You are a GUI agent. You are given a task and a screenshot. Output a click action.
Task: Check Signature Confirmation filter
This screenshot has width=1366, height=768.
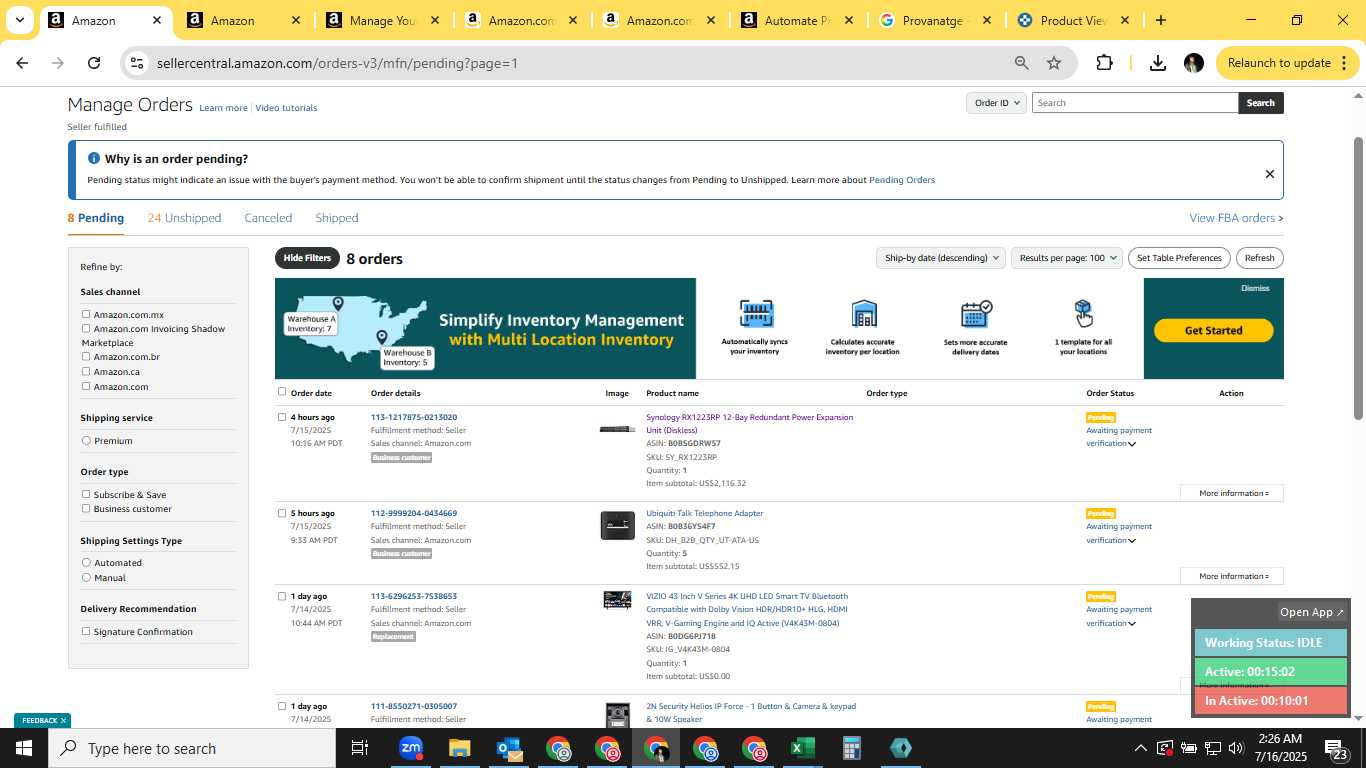pyautogui.click(x=86, y=631)
